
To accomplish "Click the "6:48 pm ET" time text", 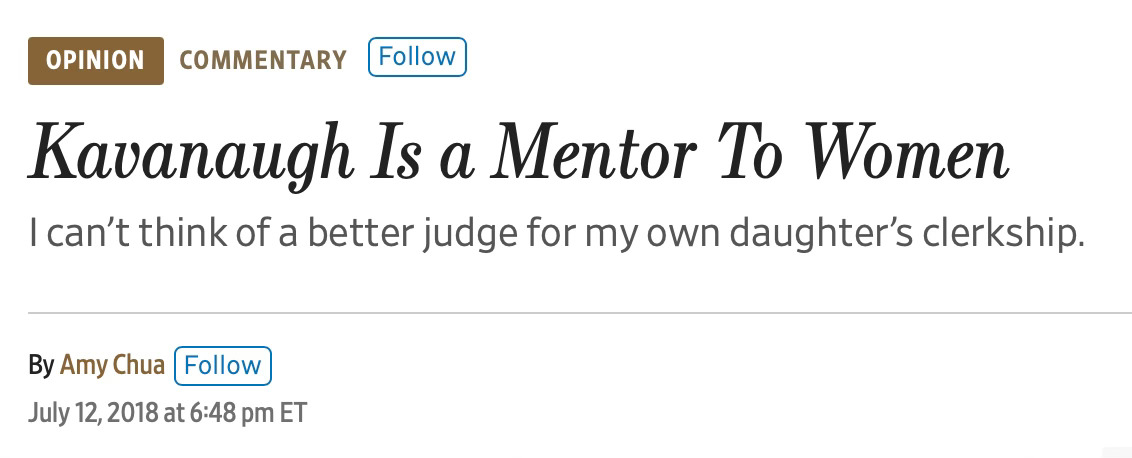I will (x=249, y=413).
